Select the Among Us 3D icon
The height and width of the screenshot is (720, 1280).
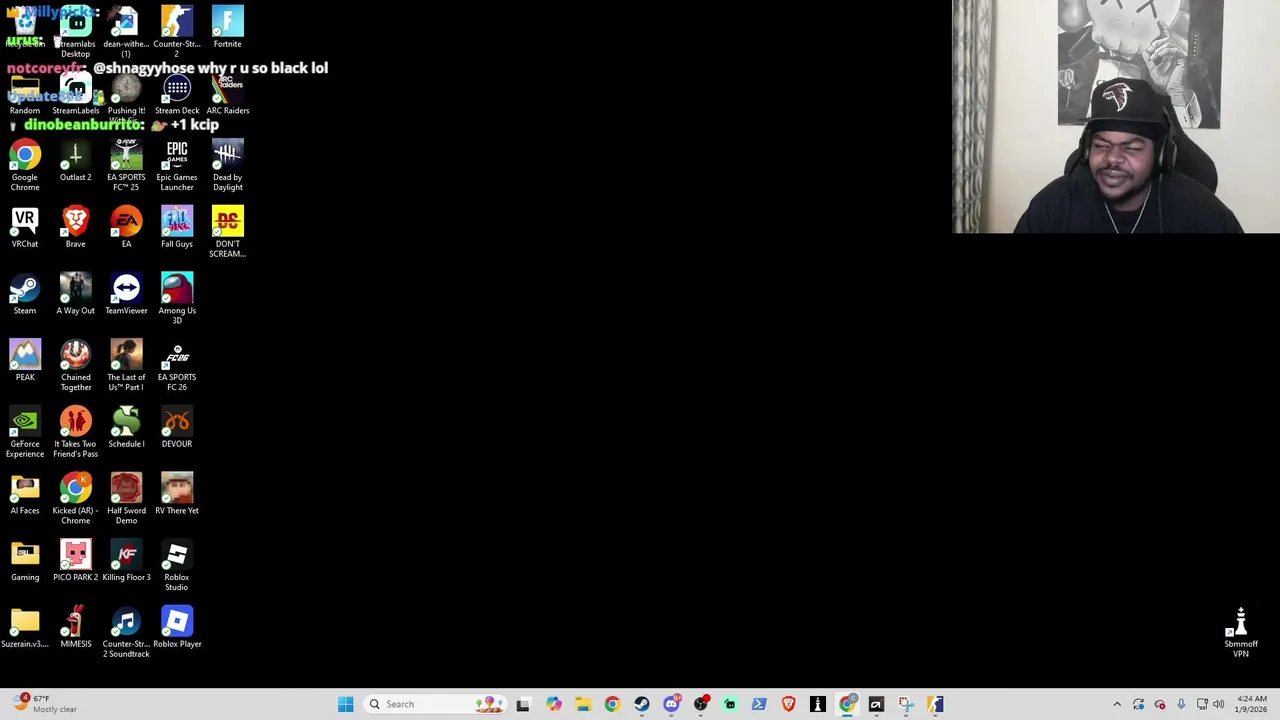pos(177,298)
